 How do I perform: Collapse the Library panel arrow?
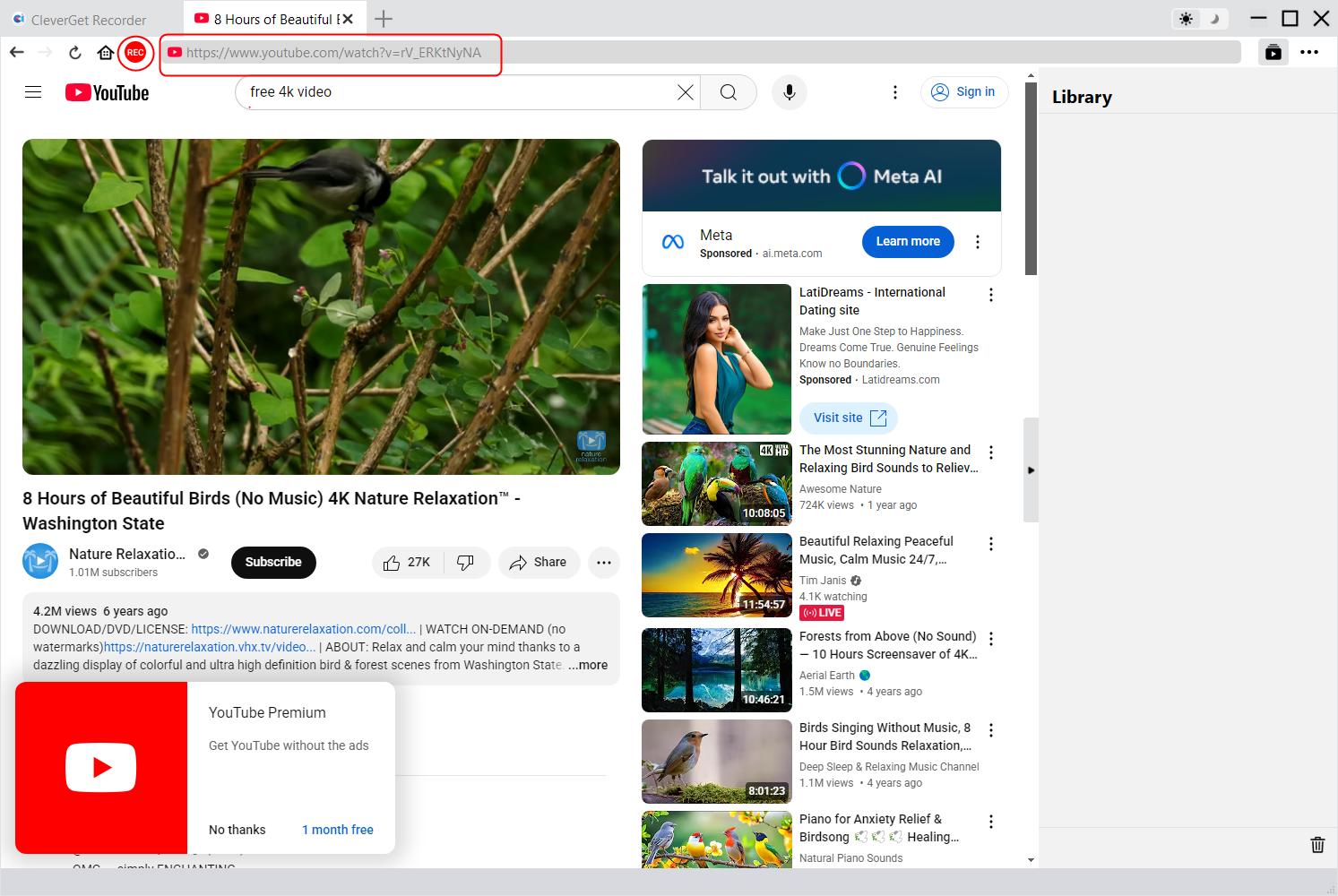pyautogui.click(x=1031, y=470)
